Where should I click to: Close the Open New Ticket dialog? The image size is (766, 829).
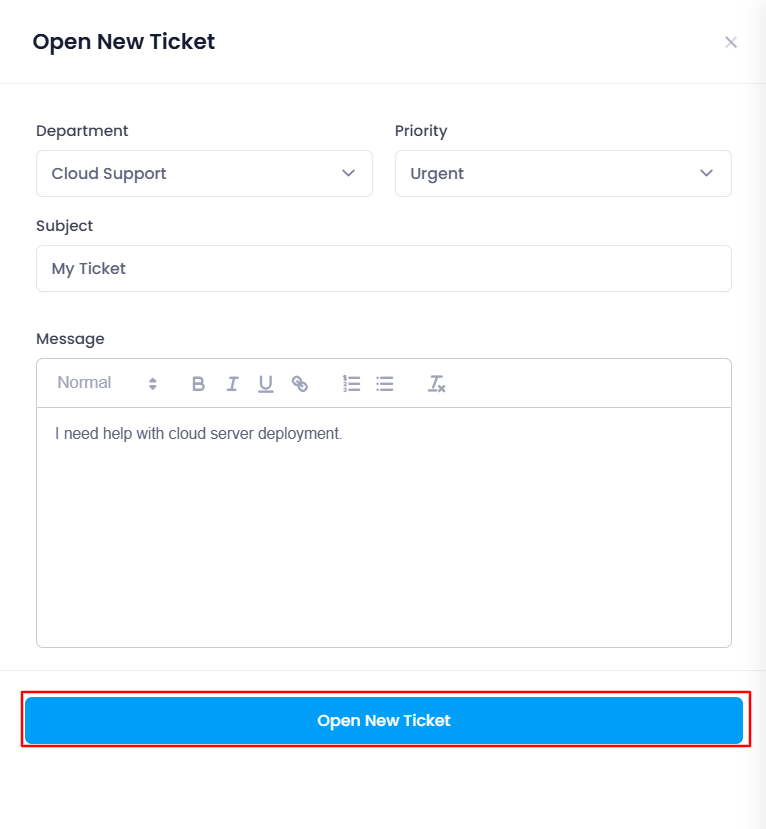click(x=731, y=42)
